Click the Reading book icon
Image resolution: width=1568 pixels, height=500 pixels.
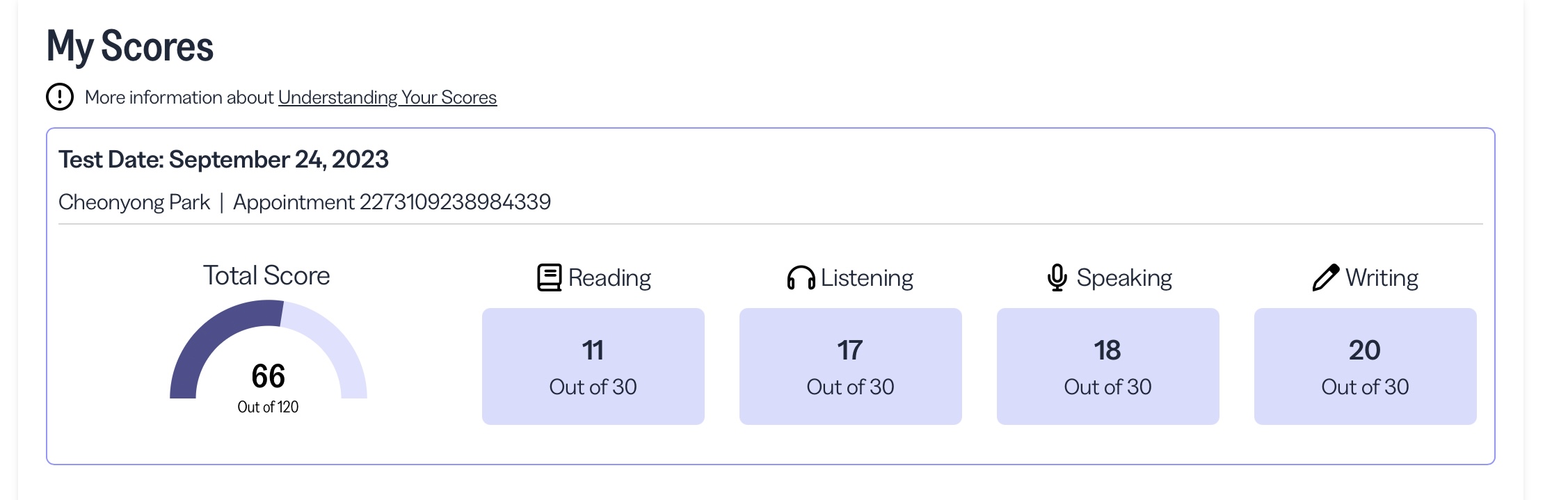click(550, 277)
